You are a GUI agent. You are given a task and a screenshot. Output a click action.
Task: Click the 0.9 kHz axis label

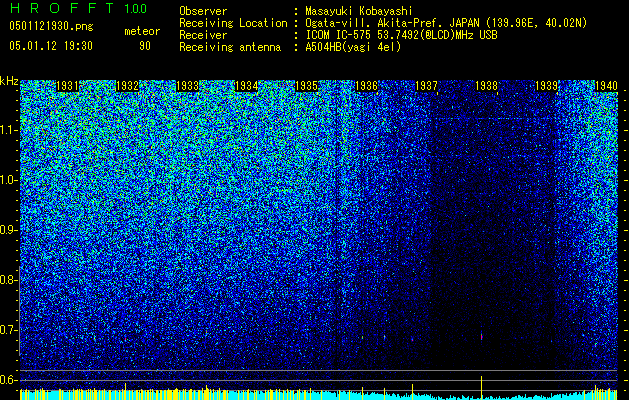(8, 230)
